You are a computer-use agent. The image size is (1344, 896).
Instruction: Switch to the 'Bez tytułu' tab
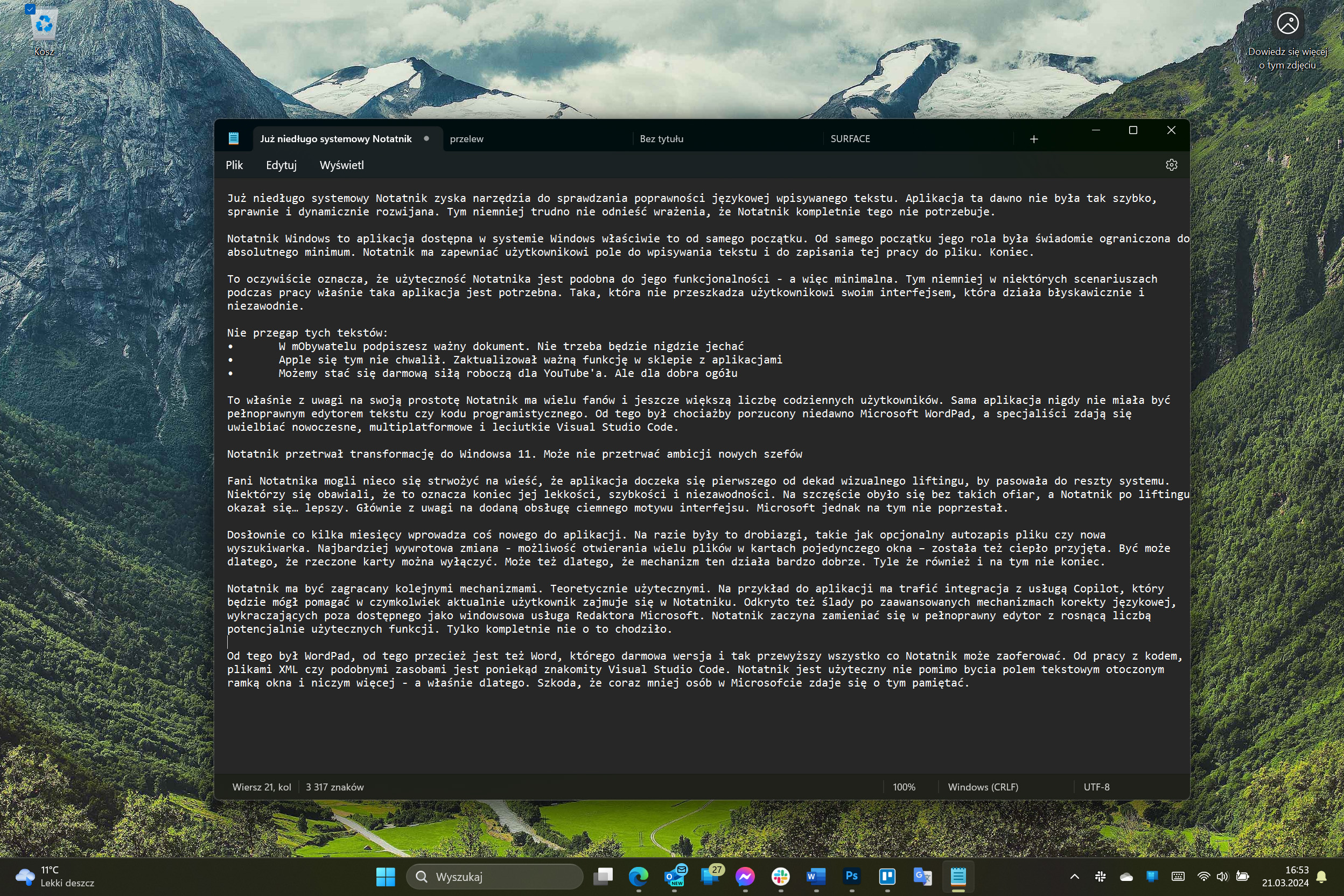point(728,139)
